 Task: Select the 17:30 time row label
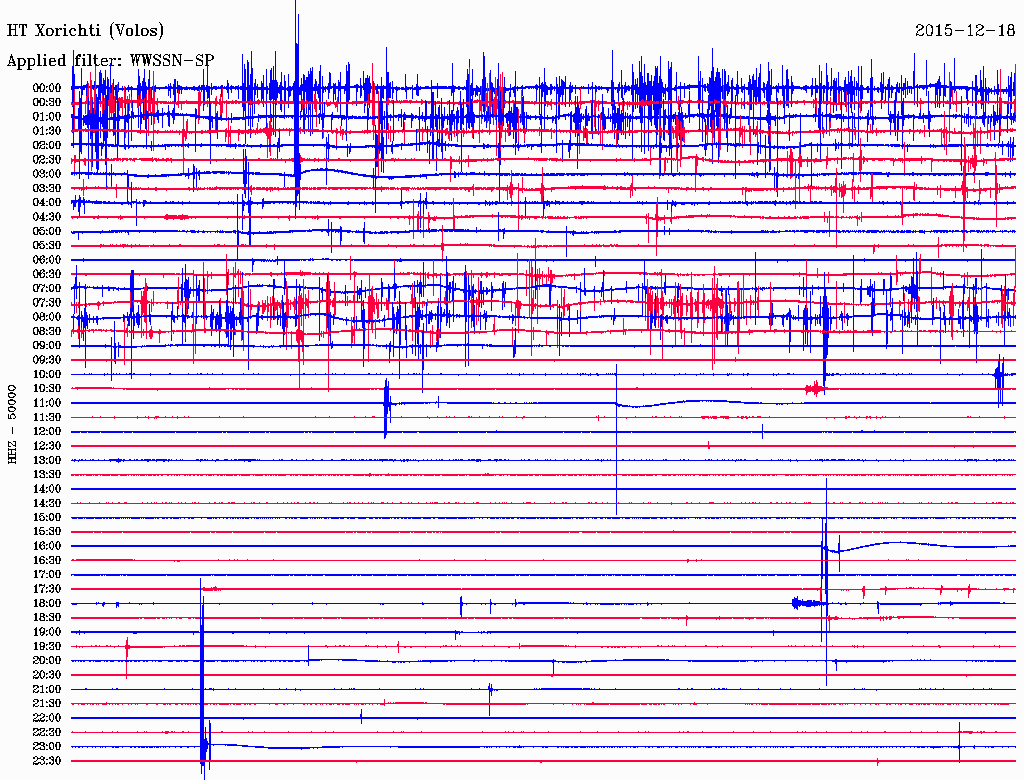tap(47, 589)
